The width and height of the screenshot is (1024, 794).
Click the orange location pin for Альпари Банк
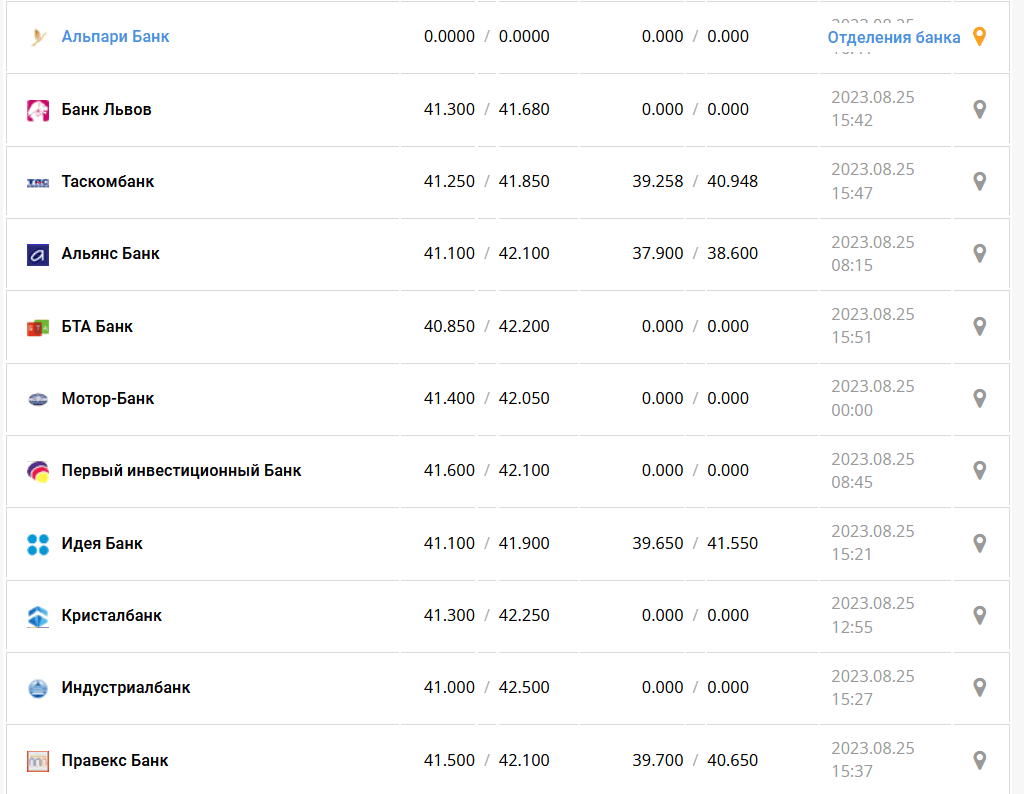pos(980,37)
